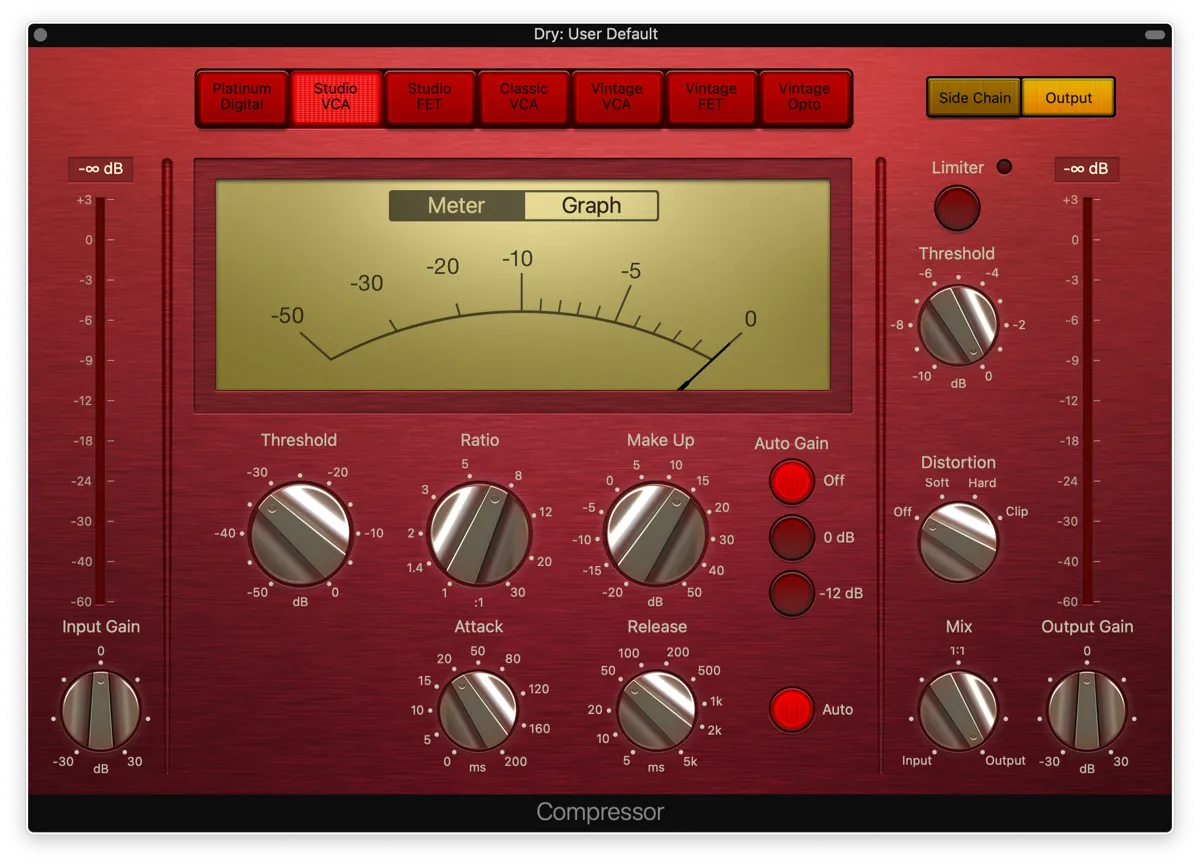
Task: Enable the Limiter round button
Action: (x=957, y=209)
